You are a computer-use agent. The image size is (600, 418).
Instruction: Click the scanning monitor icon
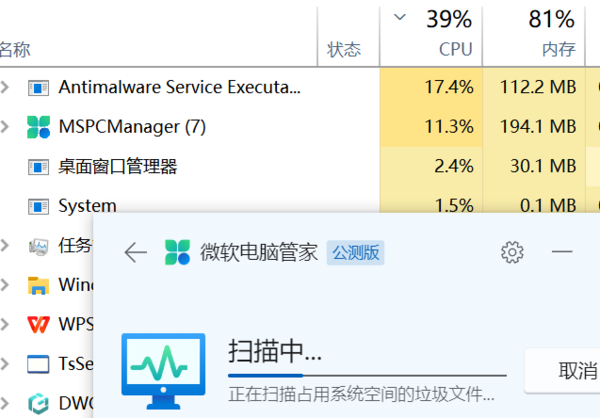pyautogui.click(x=162, y=370)
